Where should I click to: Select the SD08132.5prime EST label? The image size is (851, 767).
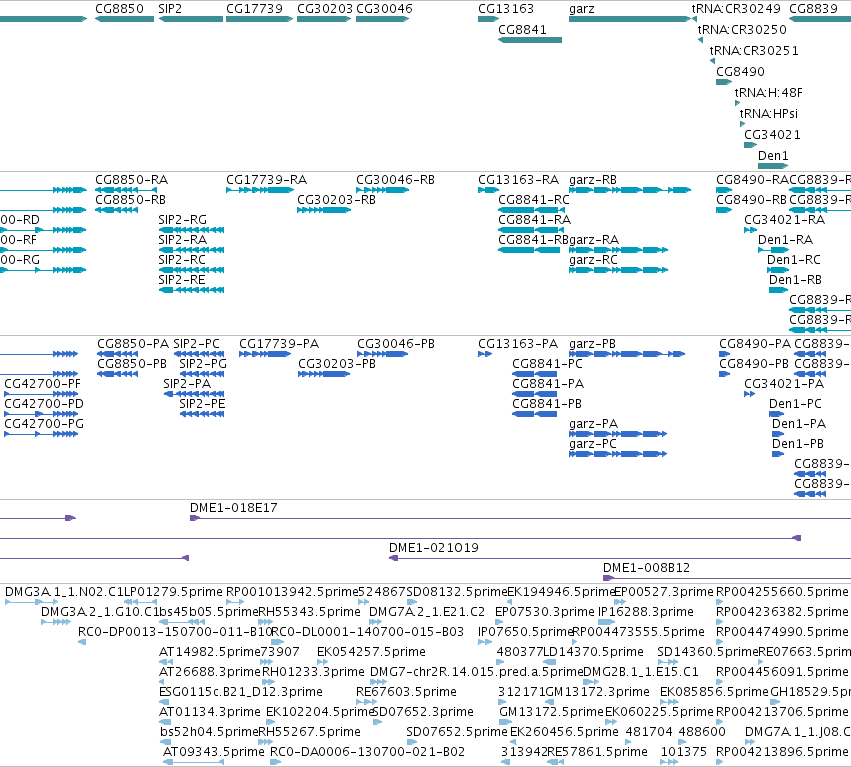(x=456, y=592)
